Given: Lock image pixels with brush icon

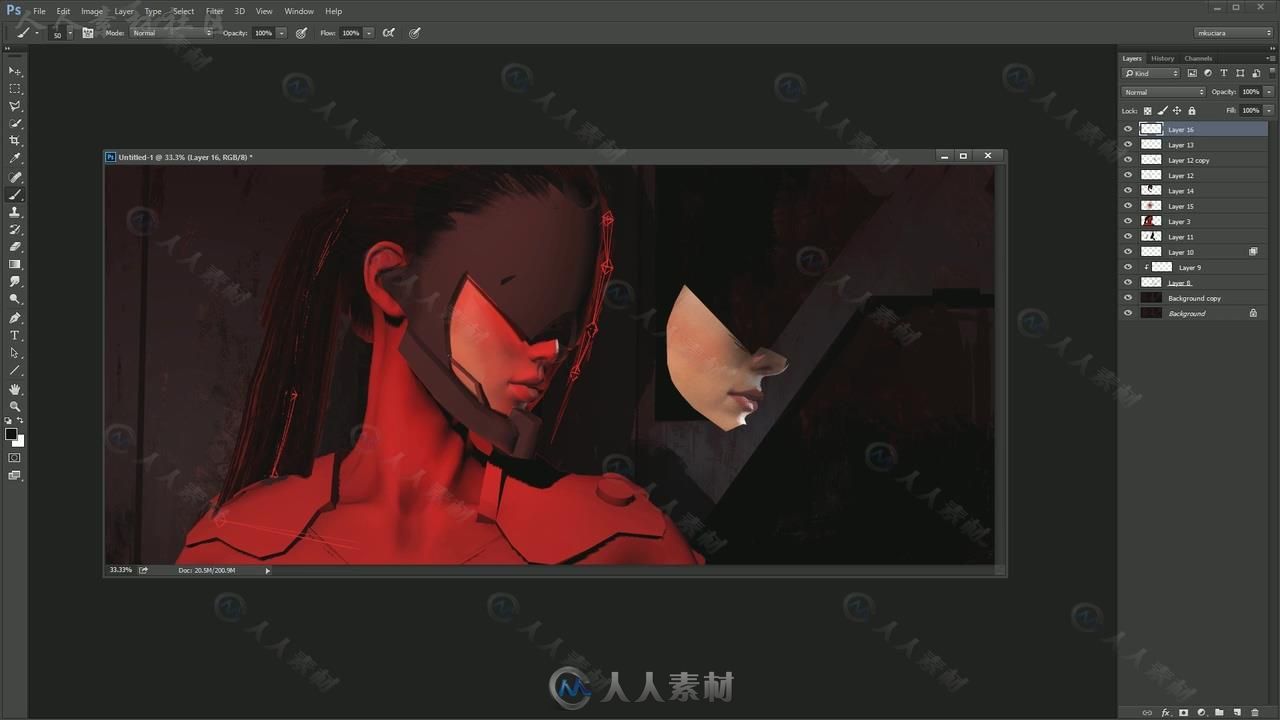Looking at the screenshot, I should [x=1162, y=111].
